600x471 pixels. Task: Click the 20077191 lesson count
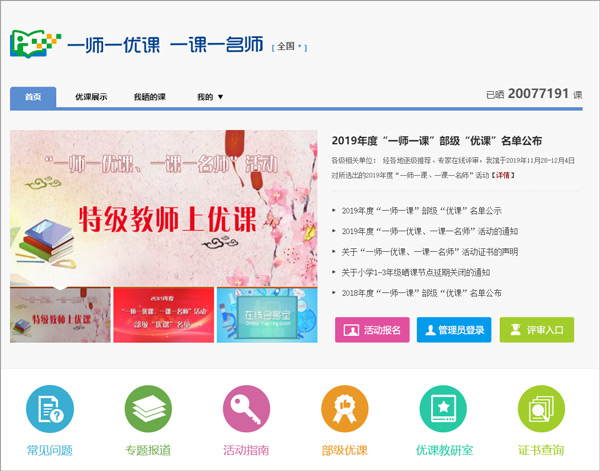pyautogui.click(x=538, y=94)
